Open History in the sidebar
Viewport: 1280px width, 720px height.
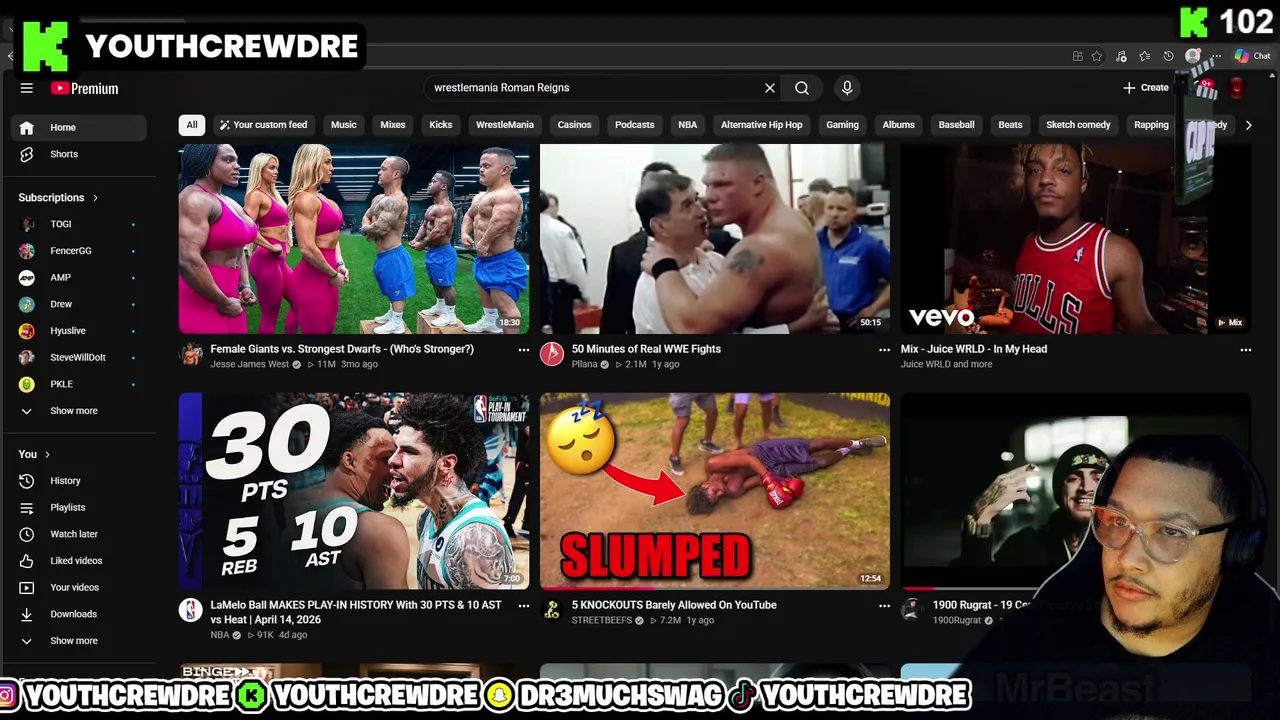click(x=79, y=481)
